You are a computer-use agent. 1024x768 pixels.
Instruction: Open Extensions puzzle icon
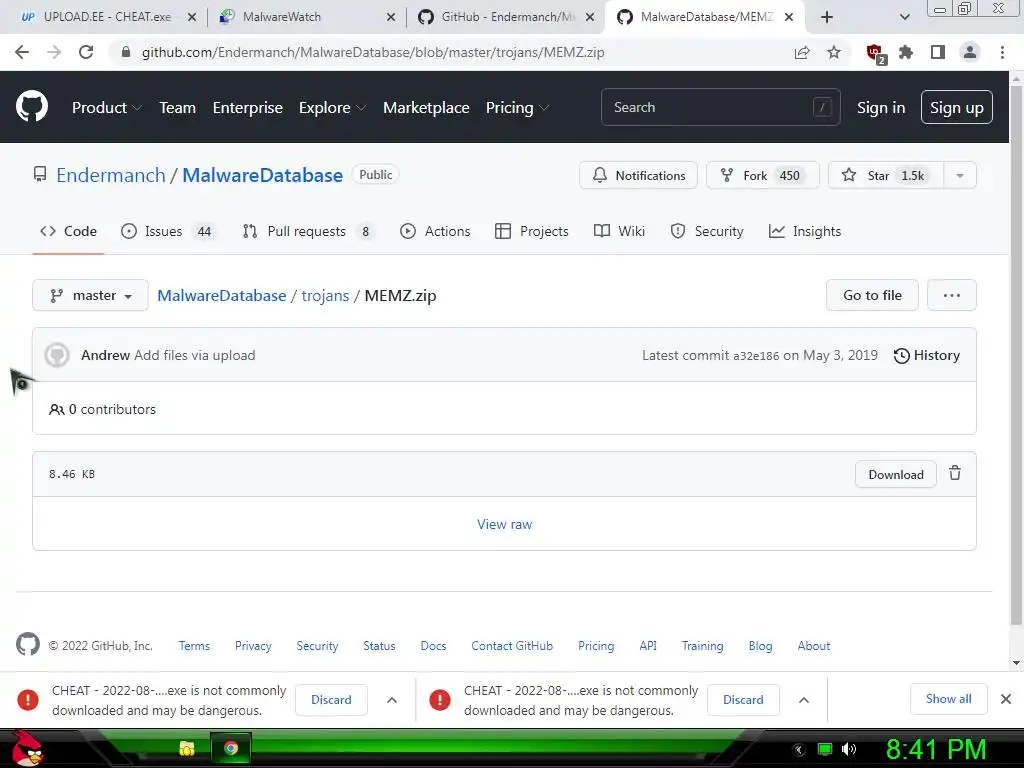click(x=906, y=52)
